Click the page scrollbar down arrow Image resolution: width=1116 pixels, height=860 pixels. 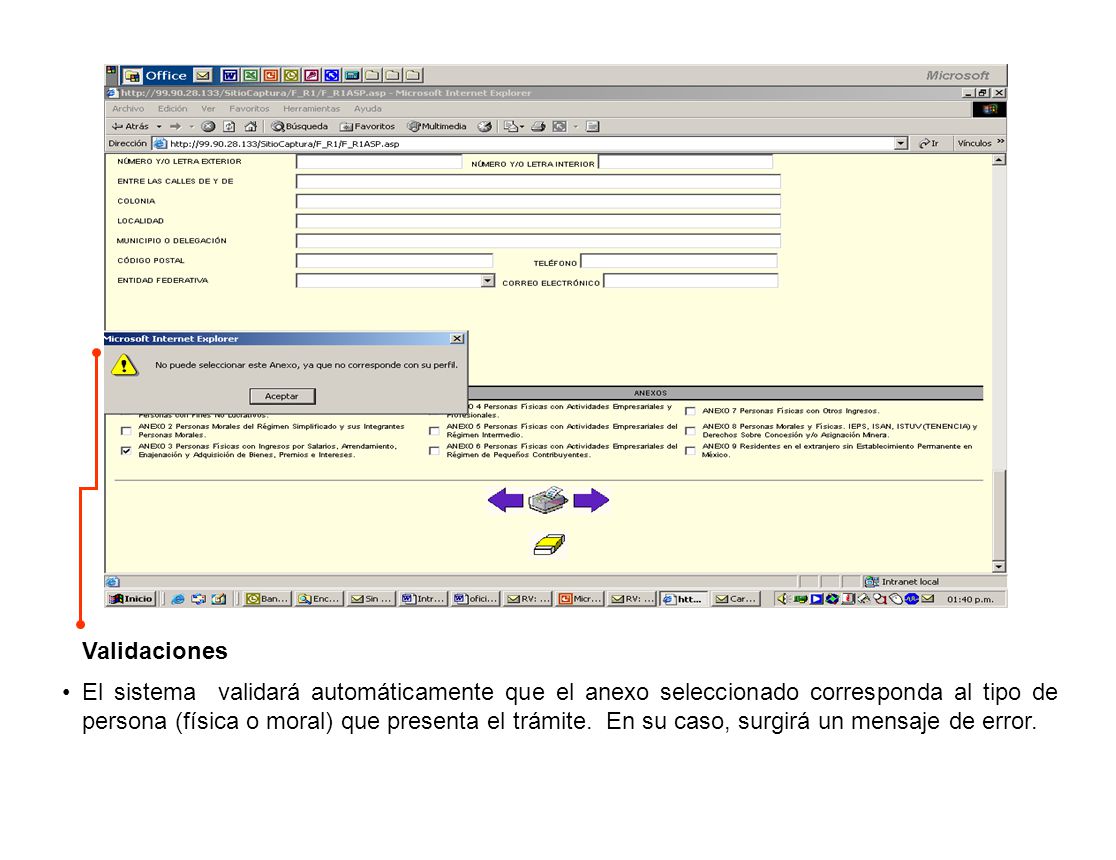999,567
